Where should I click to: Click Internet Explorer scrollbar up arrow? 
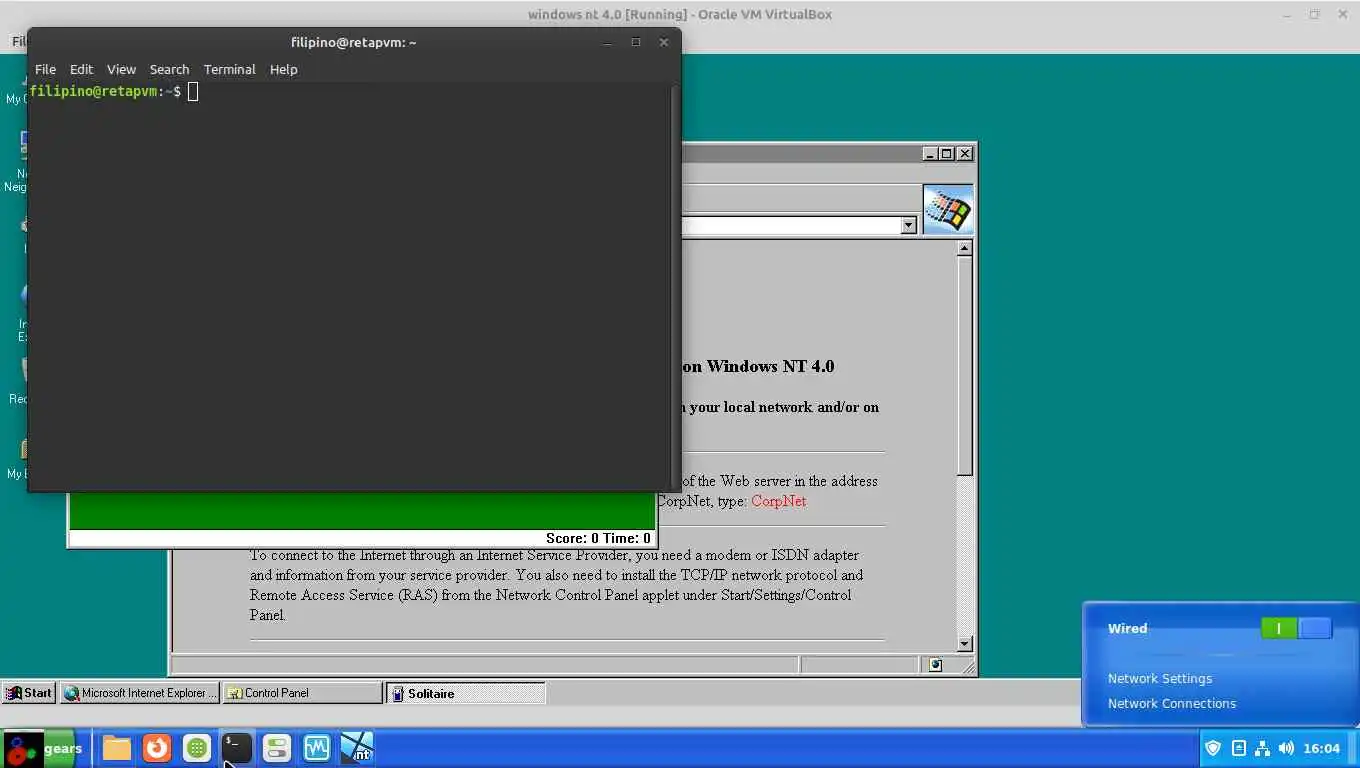point(964,248)
